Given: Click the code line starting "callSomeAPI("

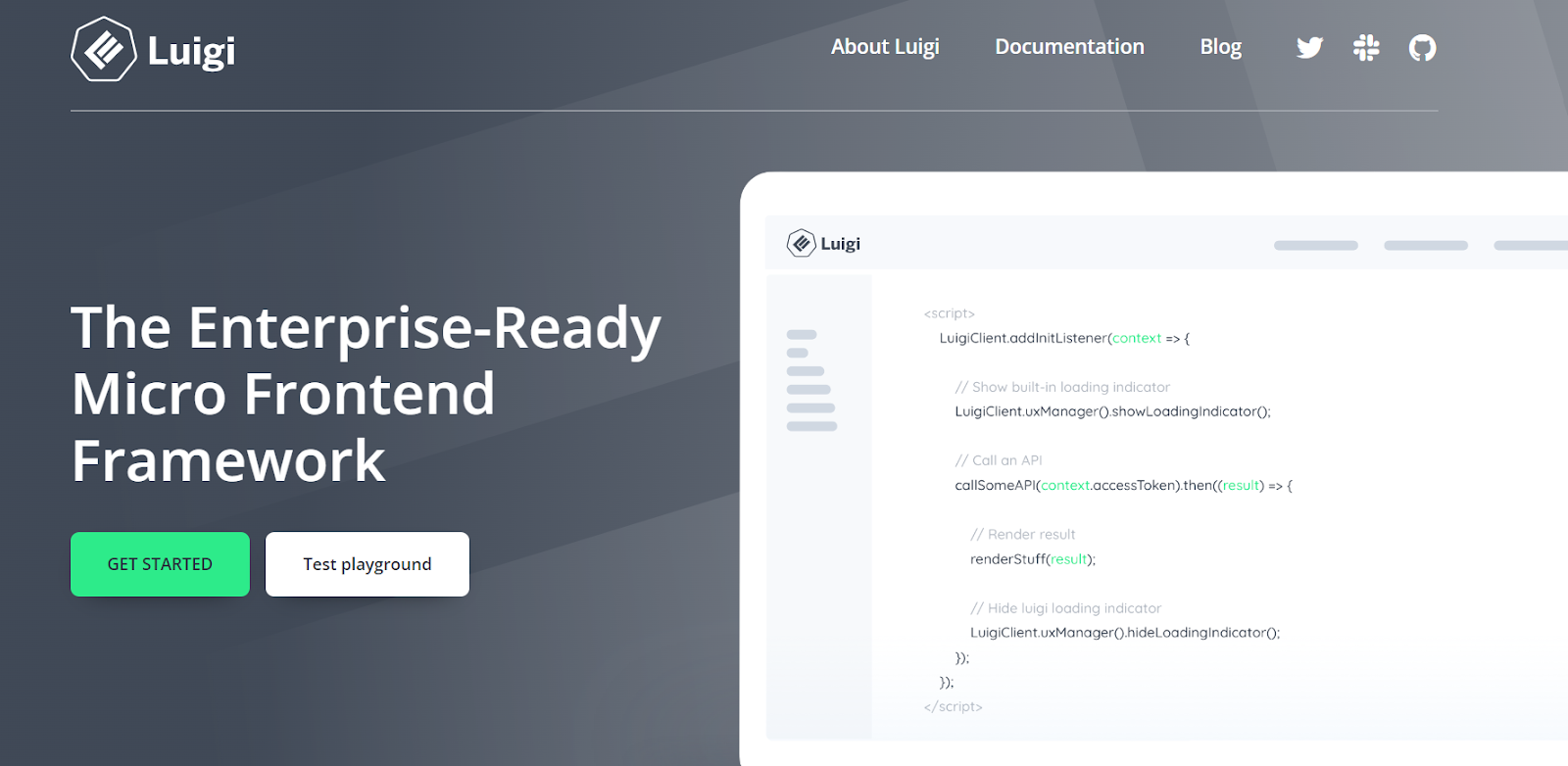Looking at the screenshot, I should [x=1123, y=485].
